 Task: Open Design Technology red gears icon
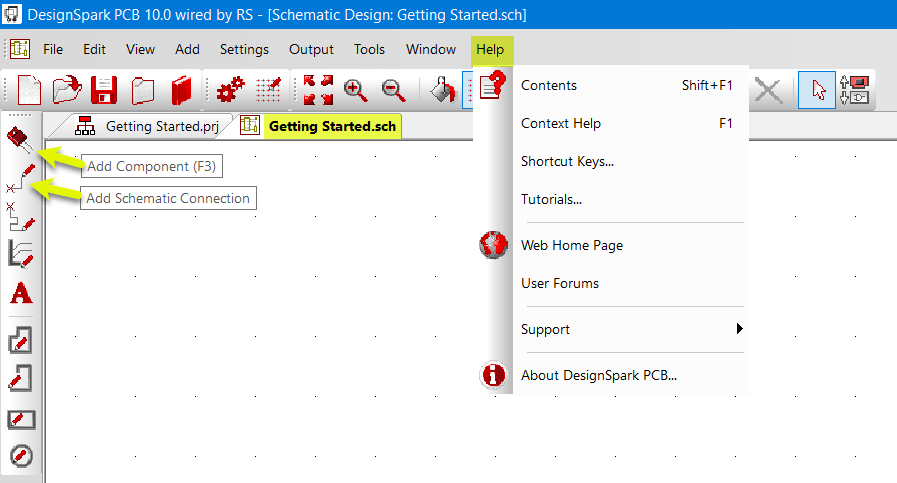coord(230,90)
